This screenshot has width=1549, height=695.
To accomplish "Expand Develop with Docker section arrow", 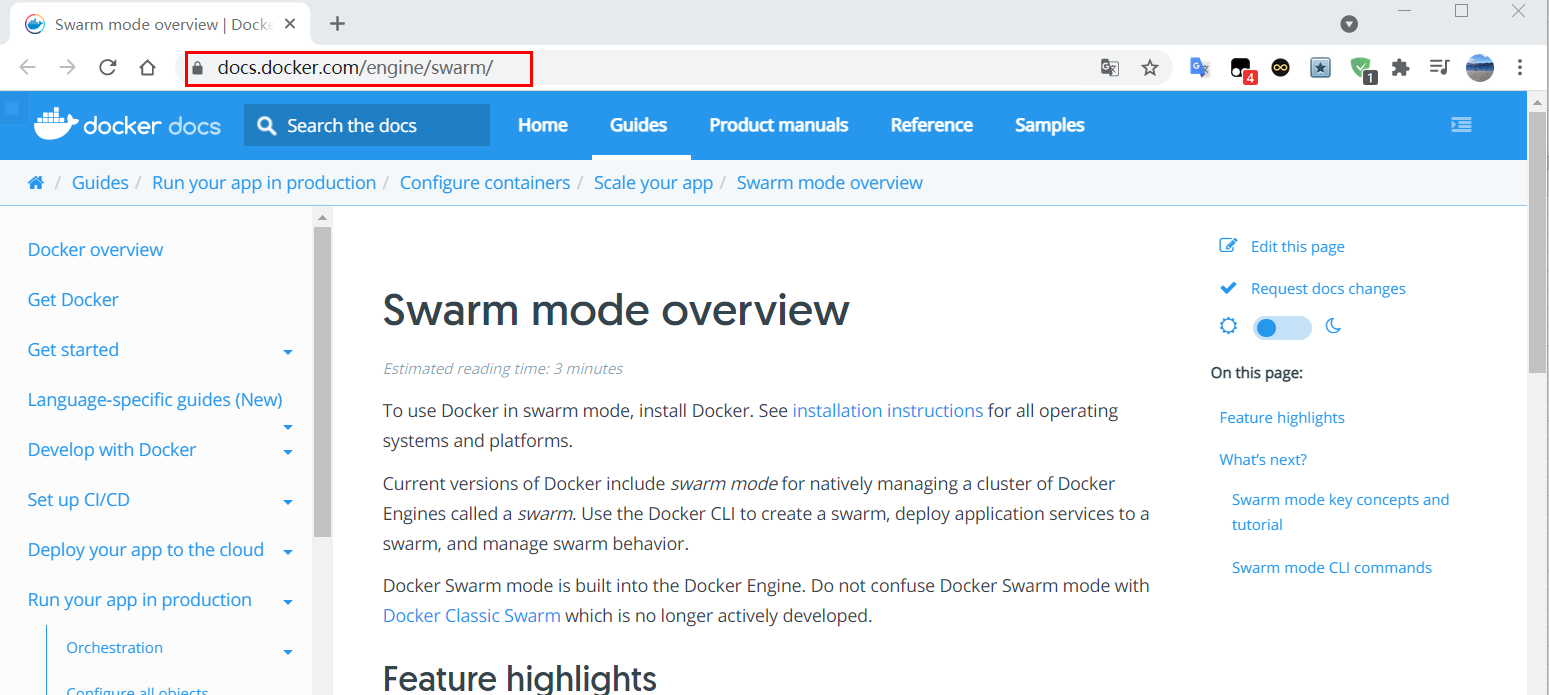I will pos(288,452).
